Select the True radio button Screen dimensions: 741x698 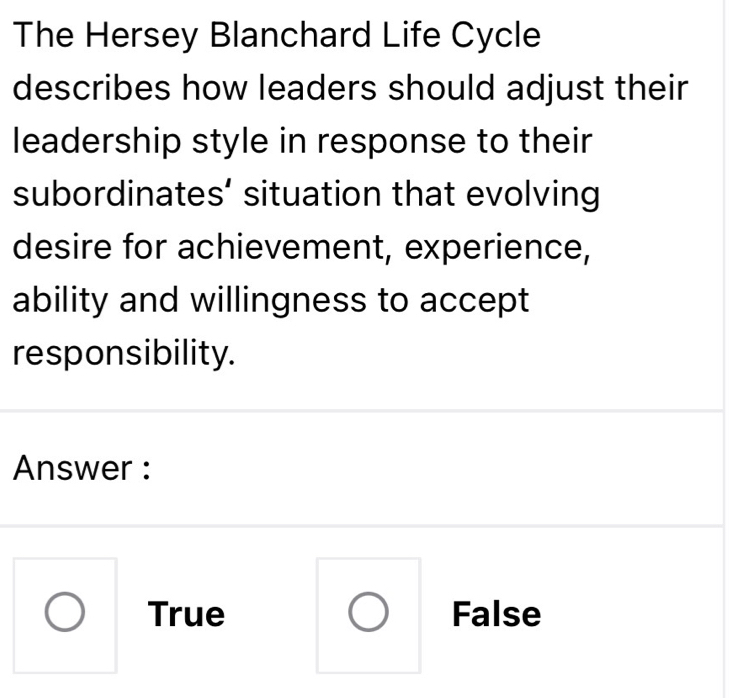(x=66, y=614)
